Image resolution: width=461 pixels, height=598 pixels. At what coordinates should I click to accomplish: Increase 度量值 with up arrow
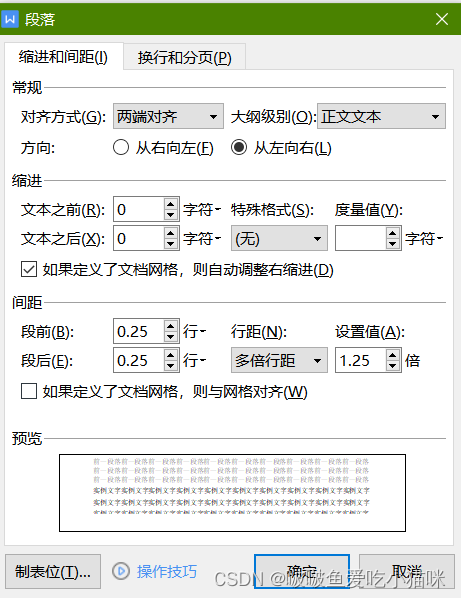click(393, 233)
